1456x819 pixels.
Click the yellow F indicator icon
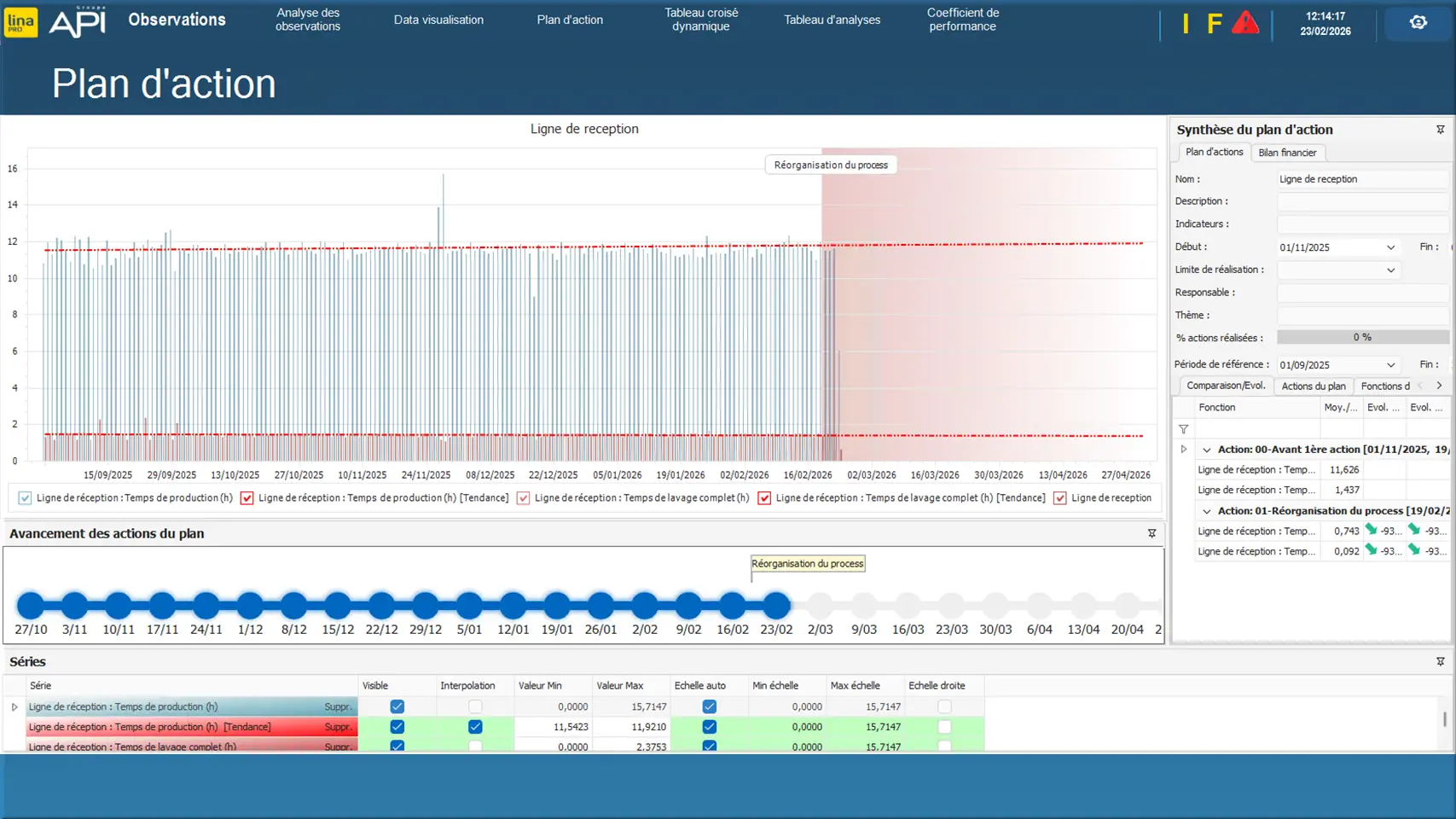[x=1214, y=24]
